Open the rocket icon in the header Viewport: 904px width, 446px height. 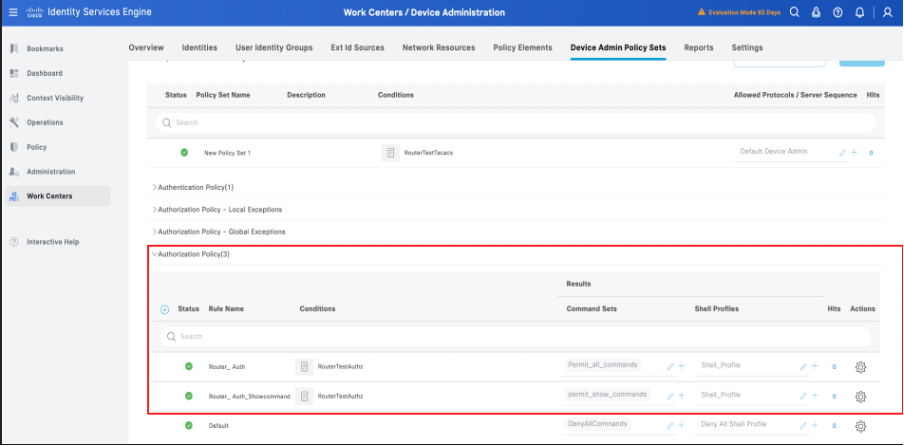point(816,12)
